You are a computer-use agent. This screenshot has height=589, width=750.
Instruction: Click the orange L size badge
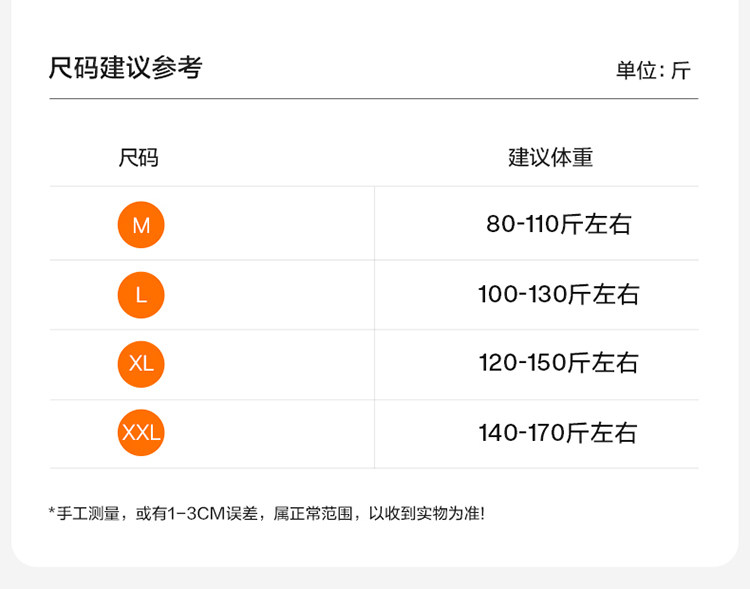pyautogui.click(x=141, y=295)
